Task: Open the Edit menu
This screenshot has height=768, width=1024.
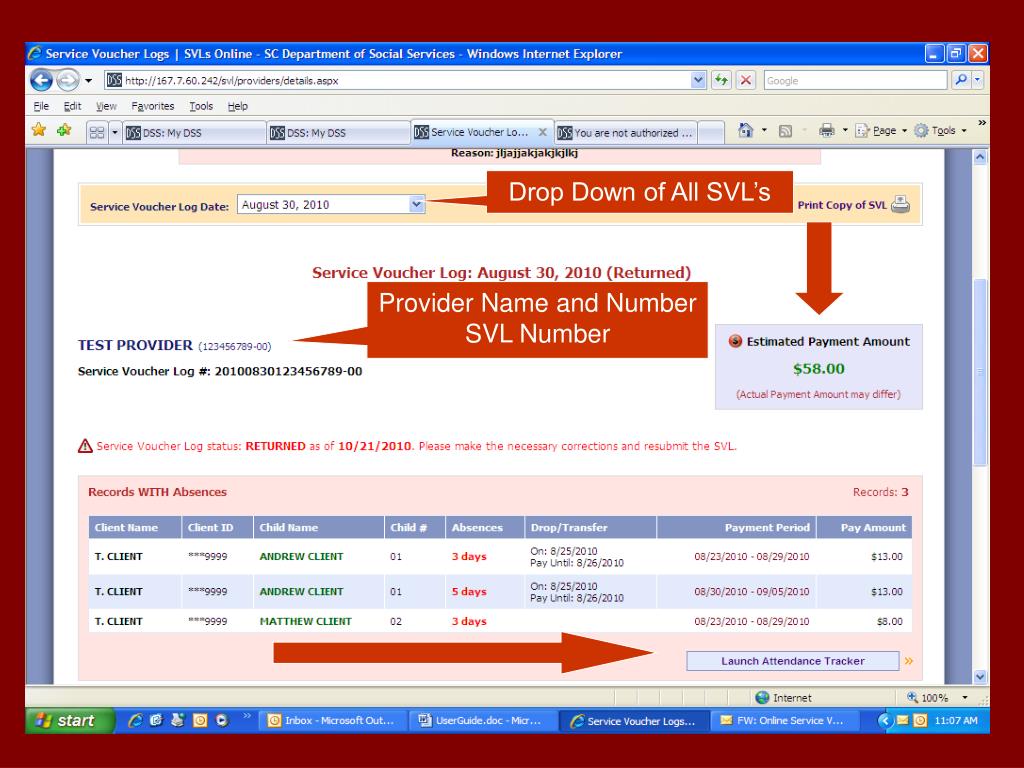Action: coord(72,106)
